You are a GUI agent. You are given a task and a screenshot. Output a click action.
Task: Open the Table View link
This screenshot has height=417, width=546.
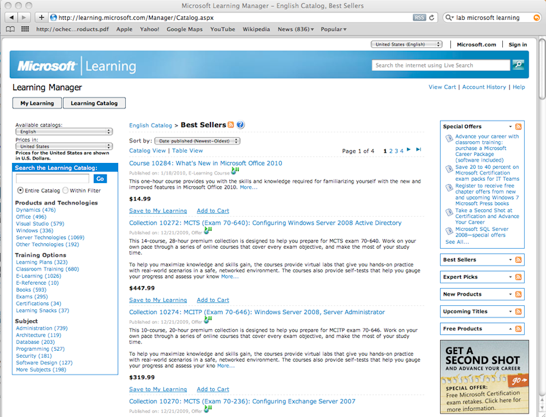187,151
